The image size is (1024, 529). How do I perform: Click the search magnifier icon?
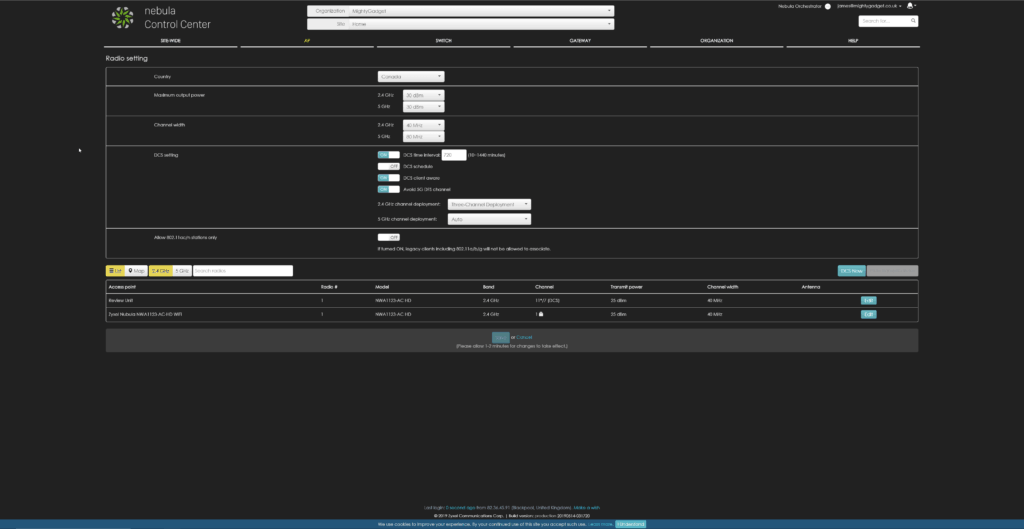[x=913, y=20]
